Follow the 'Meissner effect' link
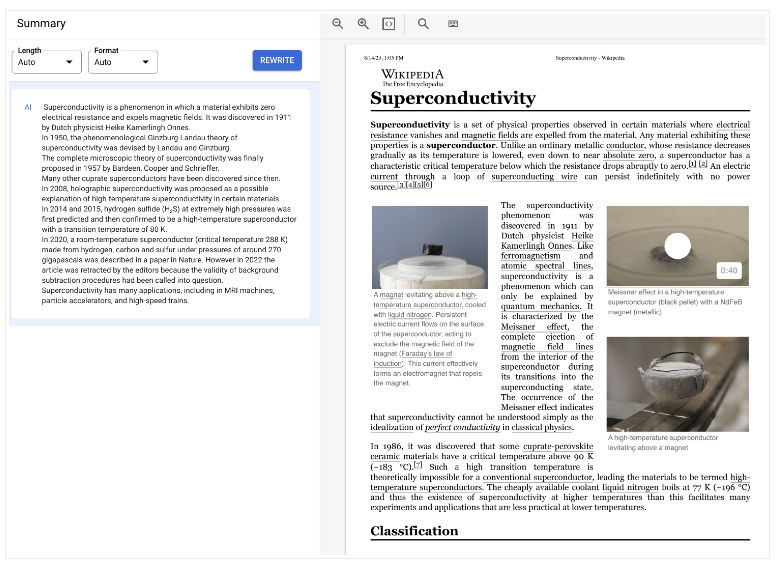This screenshot has height=566, width=777. [x=531, y=325]
